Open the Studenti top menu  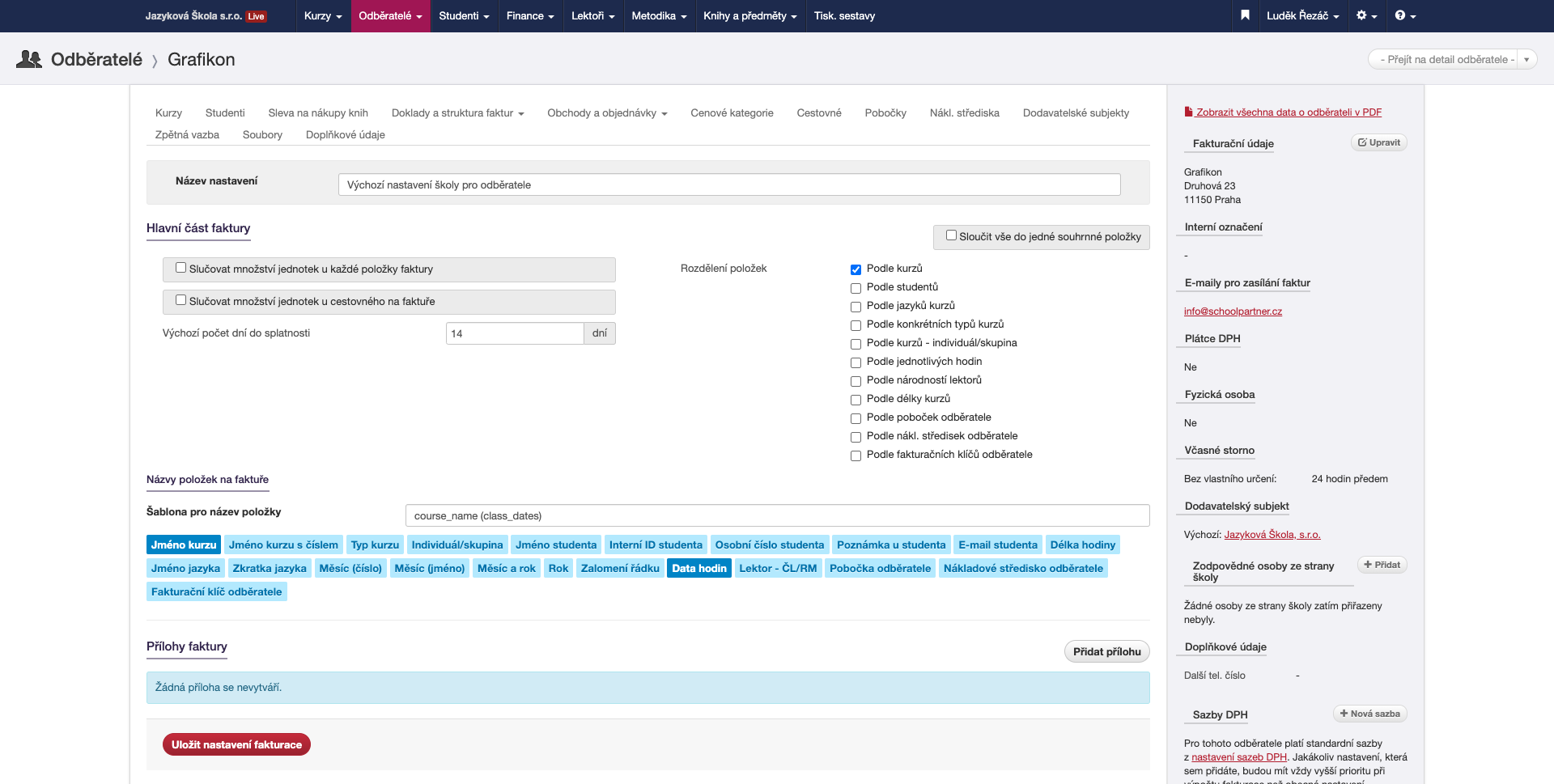point(464,15)
